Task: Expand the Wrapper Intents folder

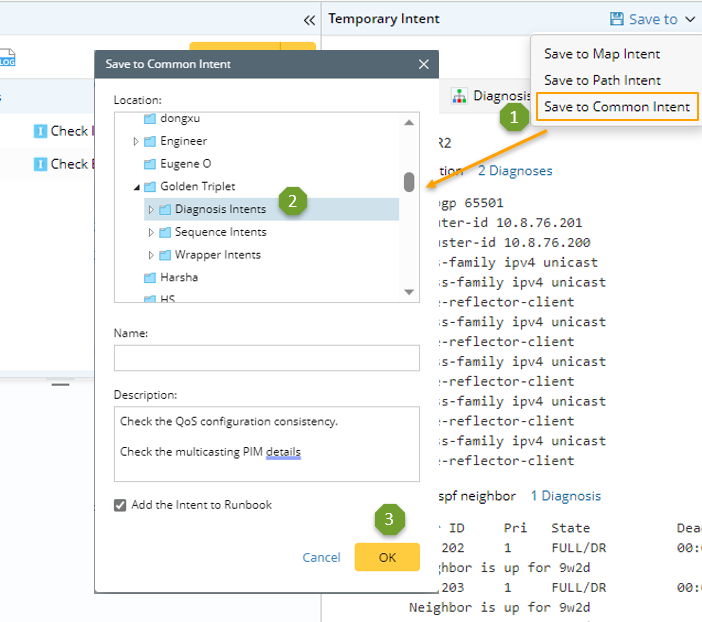Action: (x=151, y=255)
